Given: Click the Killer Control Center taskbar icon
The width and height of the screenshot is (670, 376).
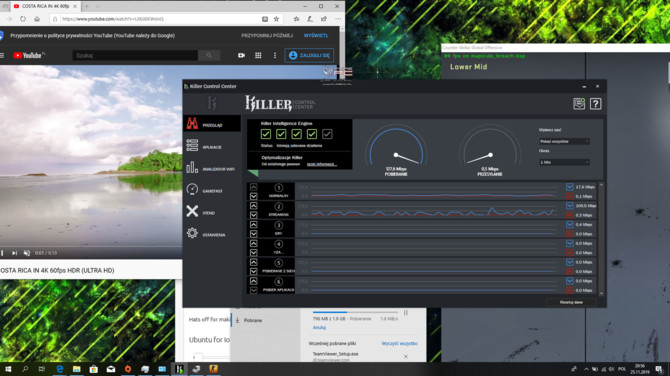Looking at the screenshot, I should 179,369.
